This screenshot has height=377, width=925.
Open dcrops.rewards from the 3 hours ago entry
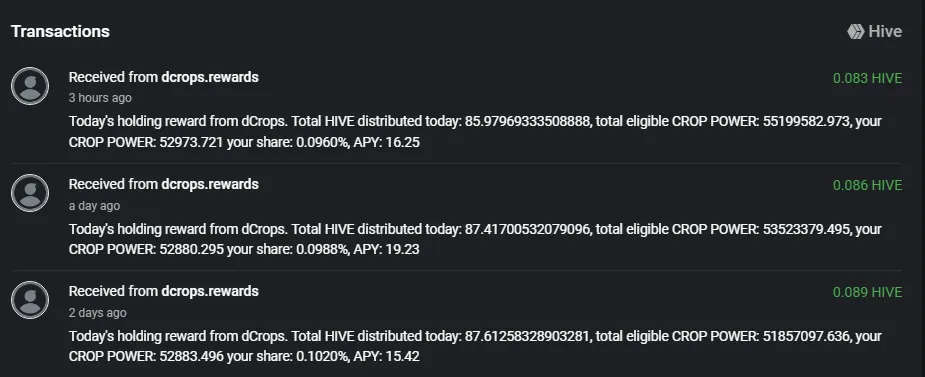[x=210, y=77]
